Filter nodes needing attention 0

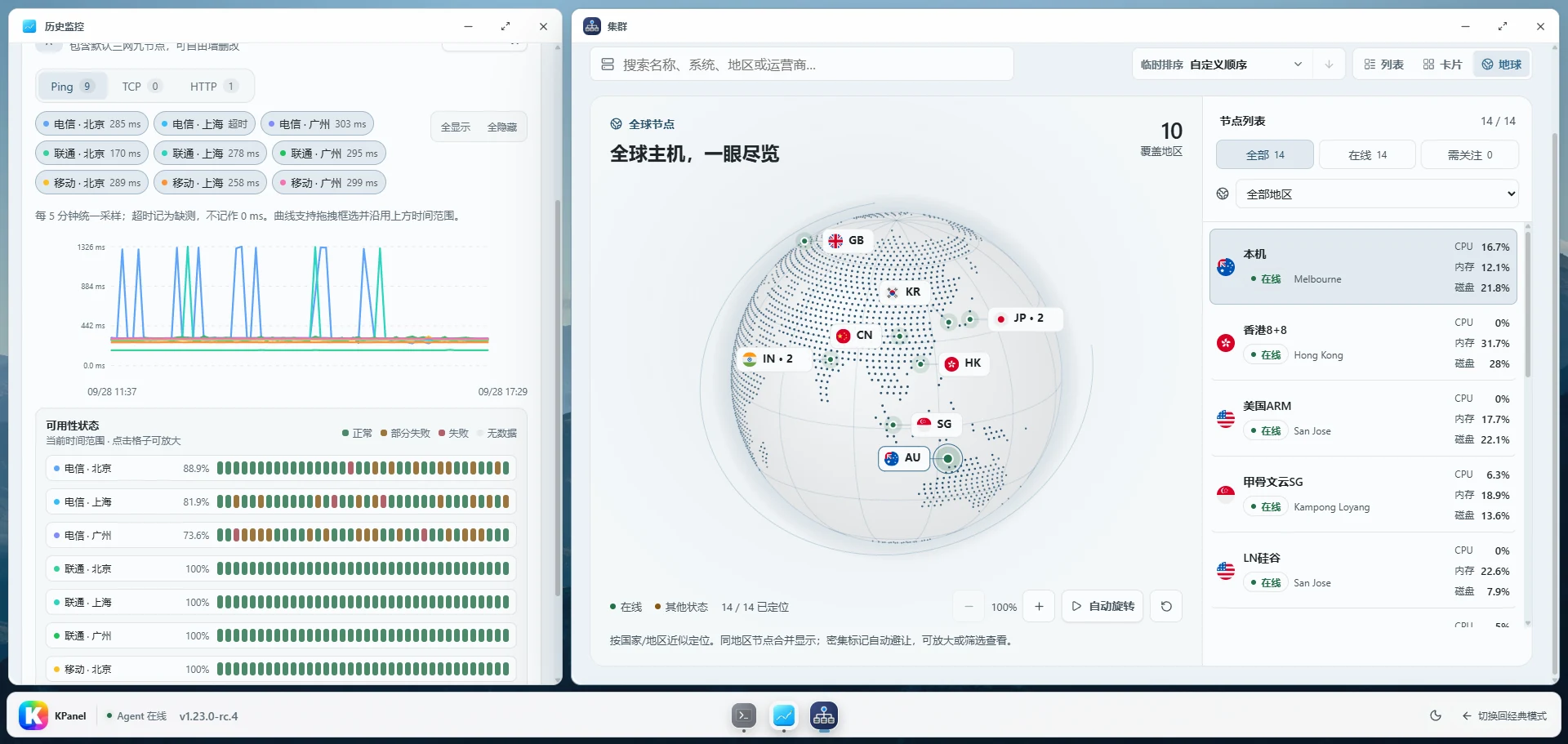[x=1469, y=155]
